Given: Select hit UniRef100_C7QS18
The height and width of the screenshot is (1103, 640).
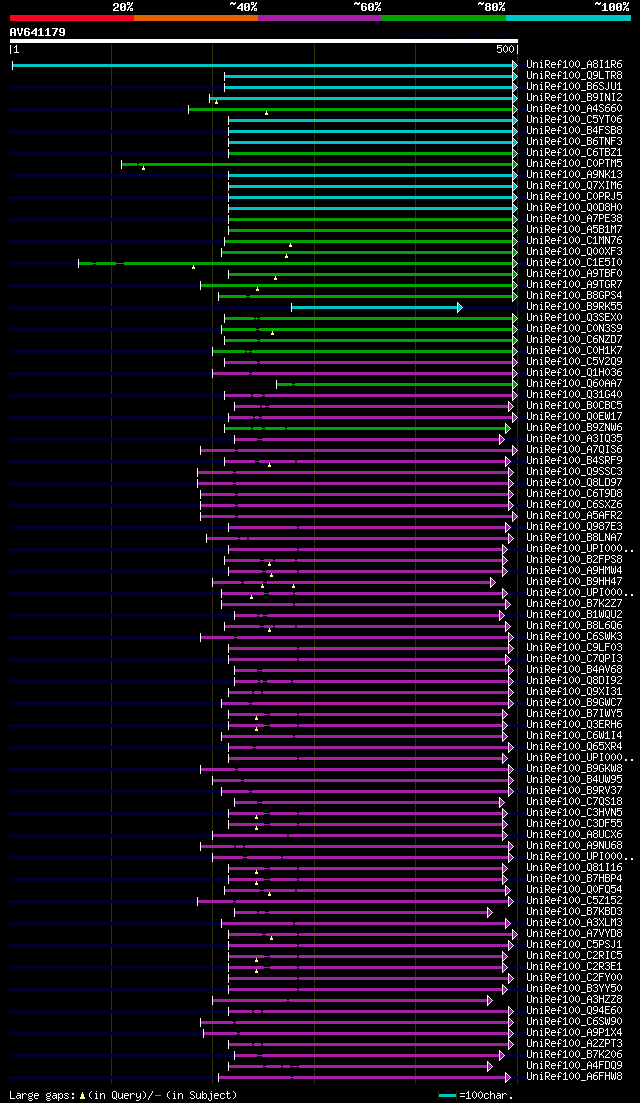Looking at the screenshot, I should click(x=574, y=802).
